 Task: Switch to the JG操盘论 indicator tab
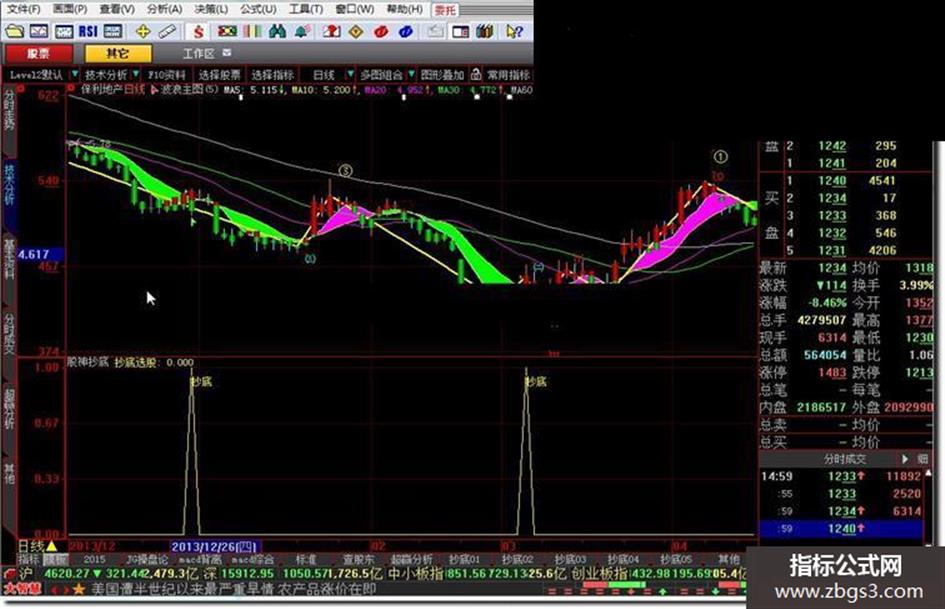pos(148,560)
